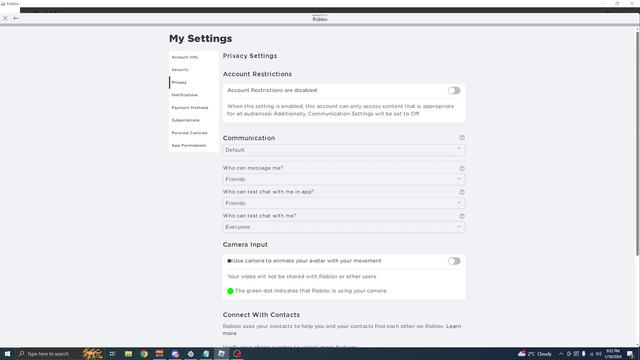Click the volume speaker icon in system tray
This screenshot has width=640, height=360.
click(x=599, y=354)
